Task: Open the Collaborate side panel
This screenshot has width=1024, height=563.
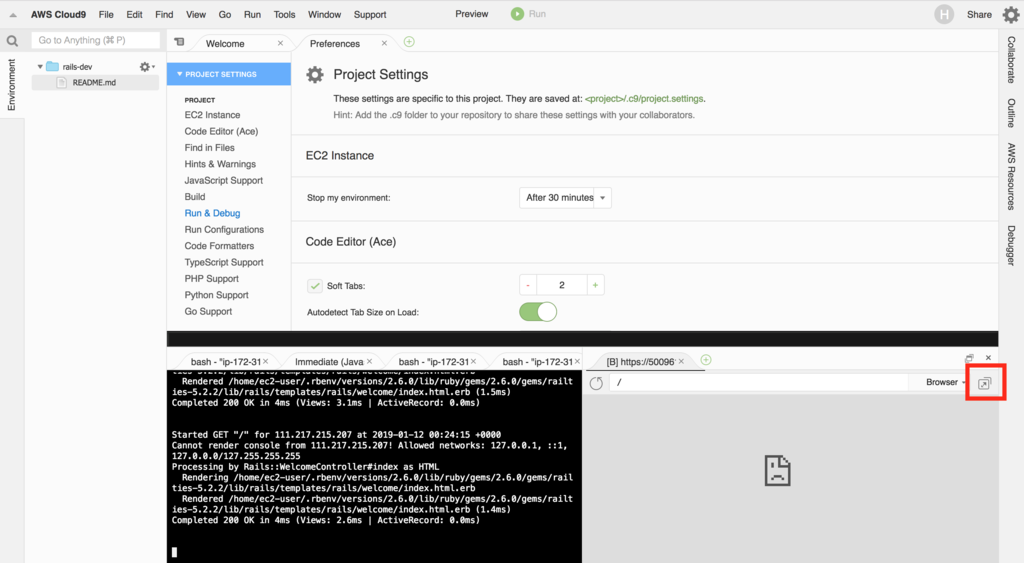Action: pyautogui.click(x=1011, y=59)
